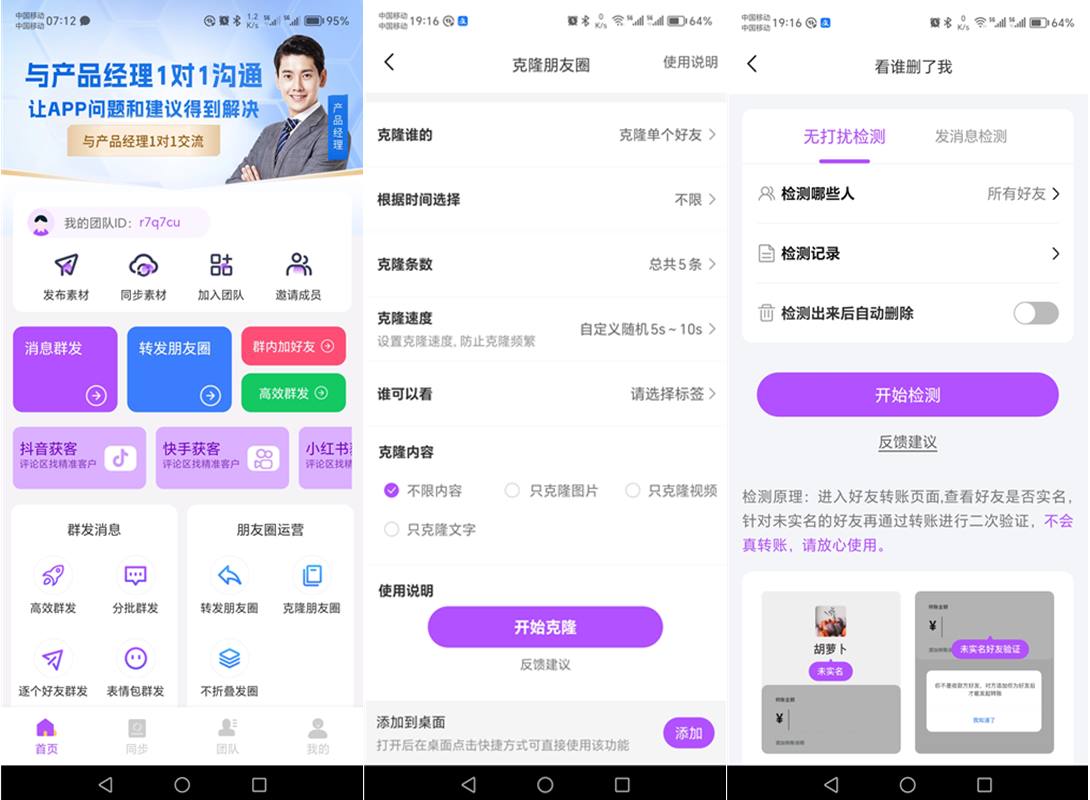Expand the 检测哪些人 所有好友 option

click(1055, 194)
